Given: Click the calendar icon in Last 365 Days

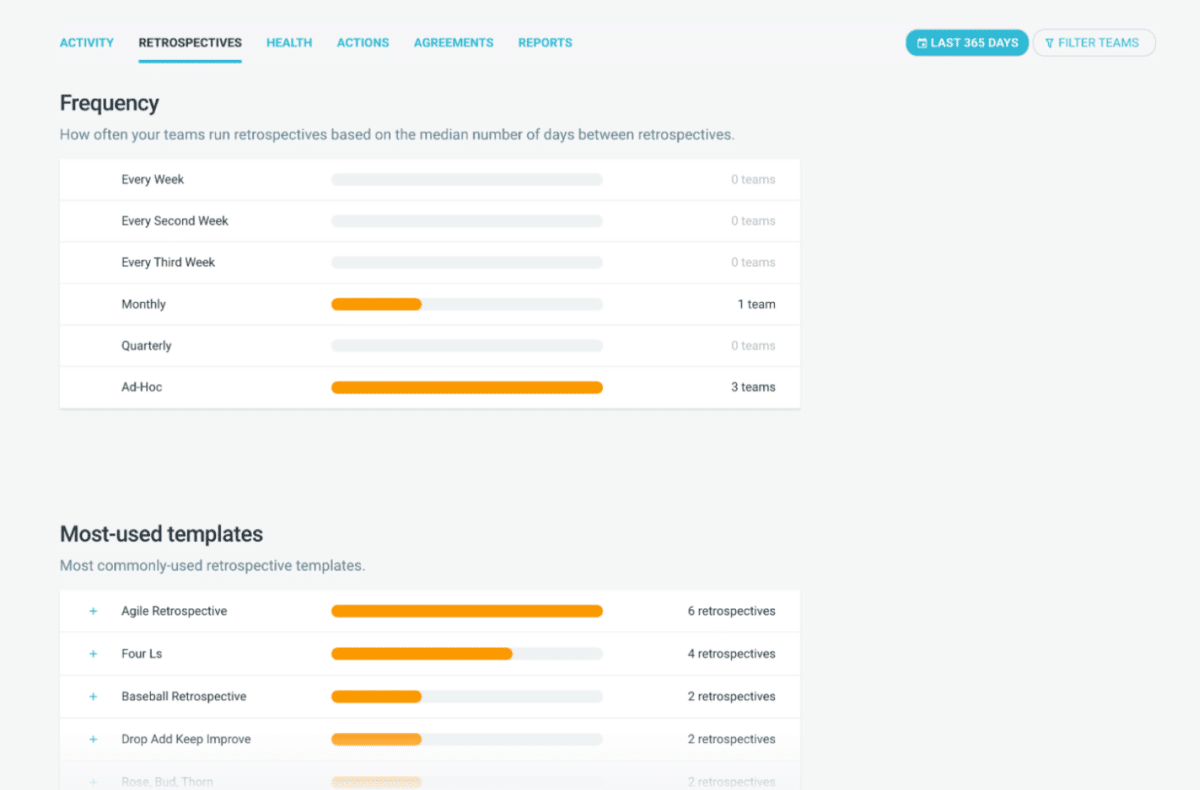Looking at the screenshot, I should coord(921,43).
